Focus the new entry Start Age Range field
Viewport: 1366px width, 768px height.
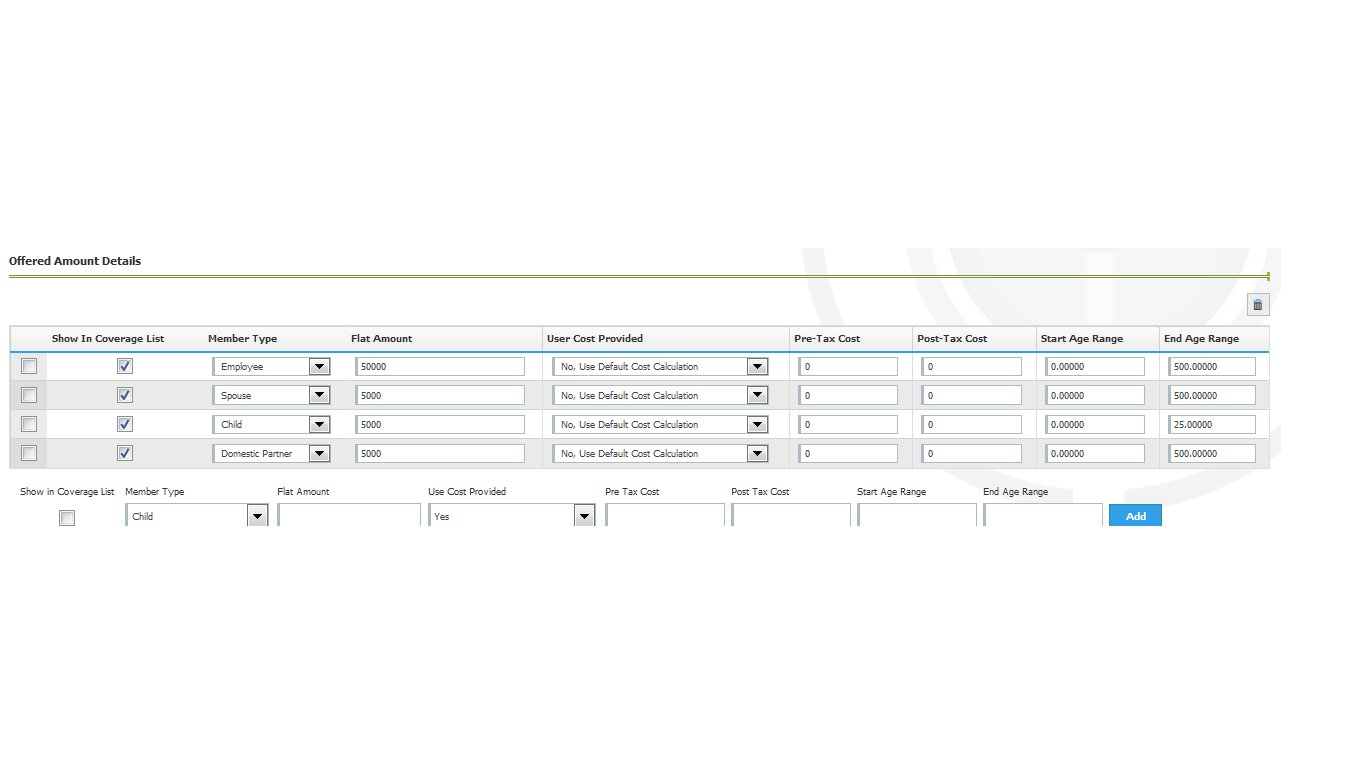(916, 516)
